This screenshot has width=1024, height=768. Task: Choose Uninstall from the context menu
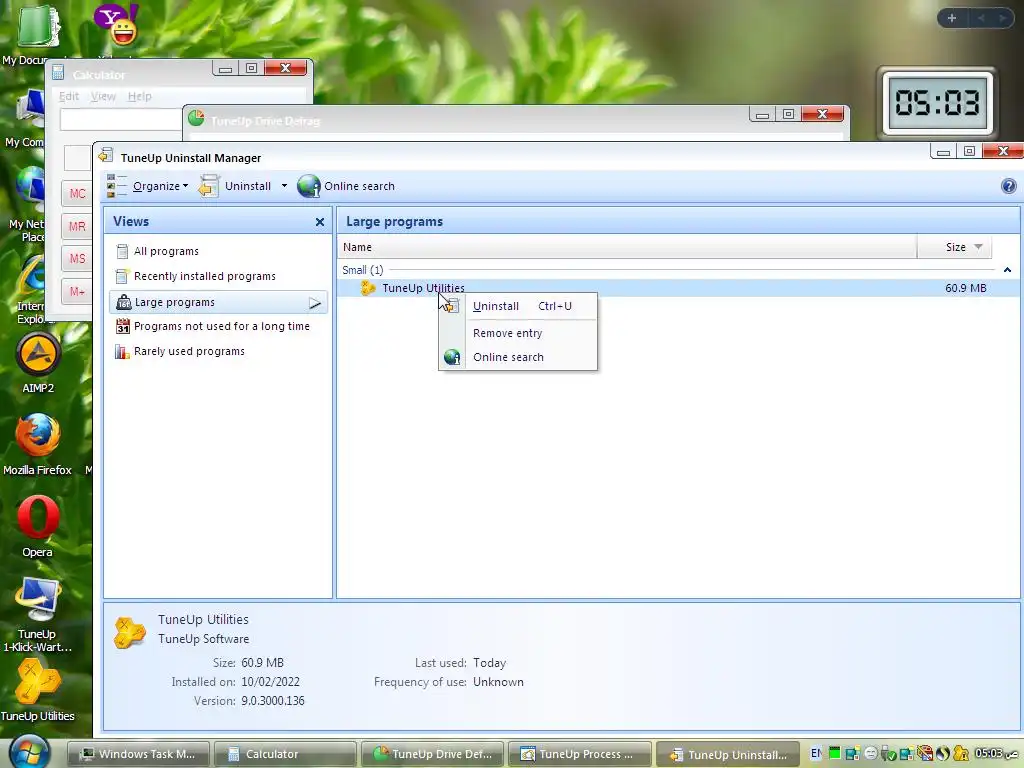519,306
